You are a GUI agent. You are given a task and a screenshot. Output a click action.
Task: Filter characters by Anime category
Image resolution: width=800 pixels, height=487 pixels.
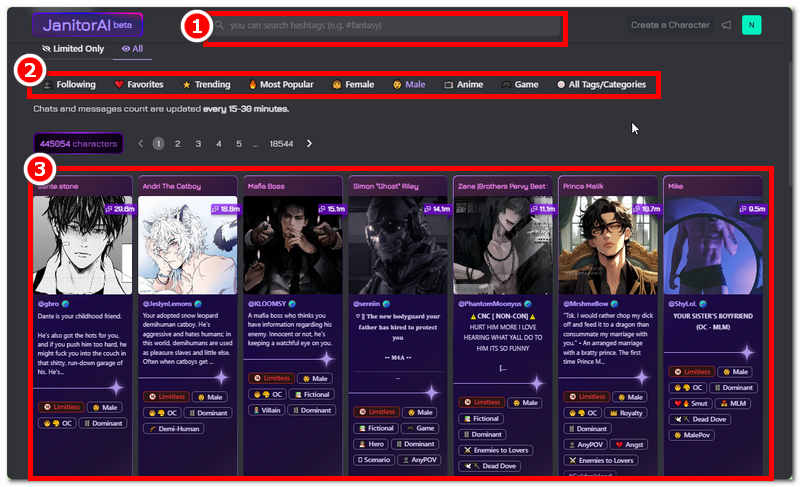[x=463, y=85]
